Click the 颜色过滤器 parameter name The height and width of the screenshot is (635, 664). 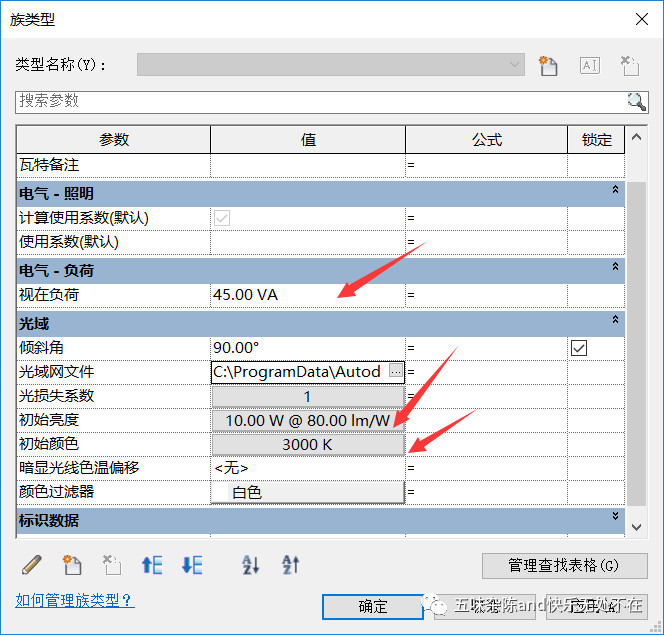coord(56,492)
